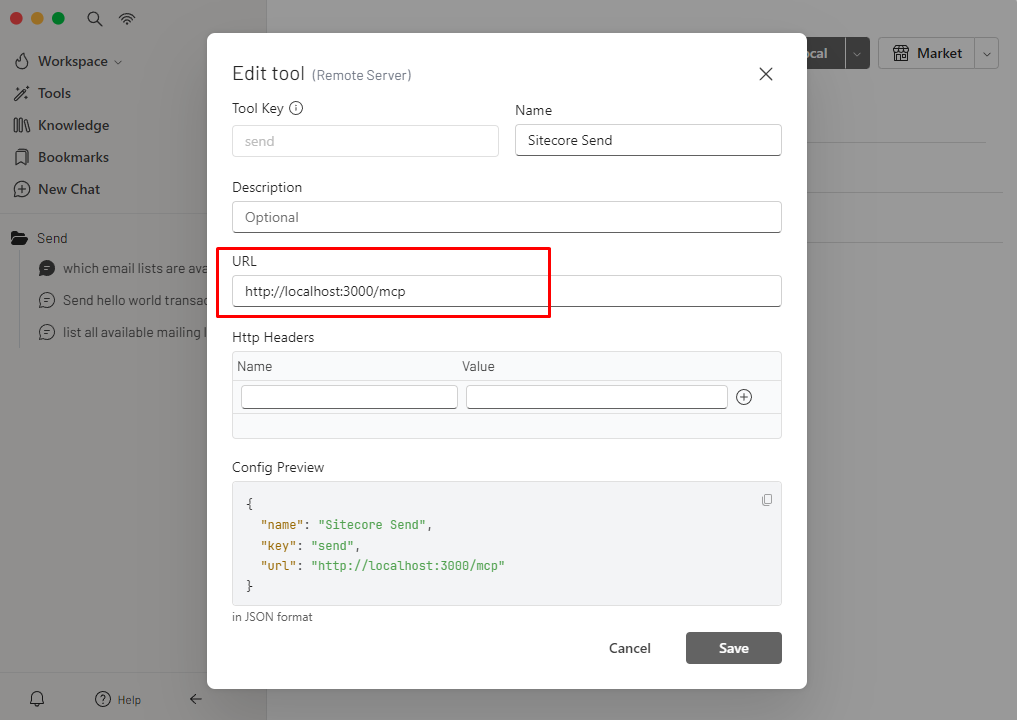
Task: Add header row with plus icon
Action: (744, 397)
